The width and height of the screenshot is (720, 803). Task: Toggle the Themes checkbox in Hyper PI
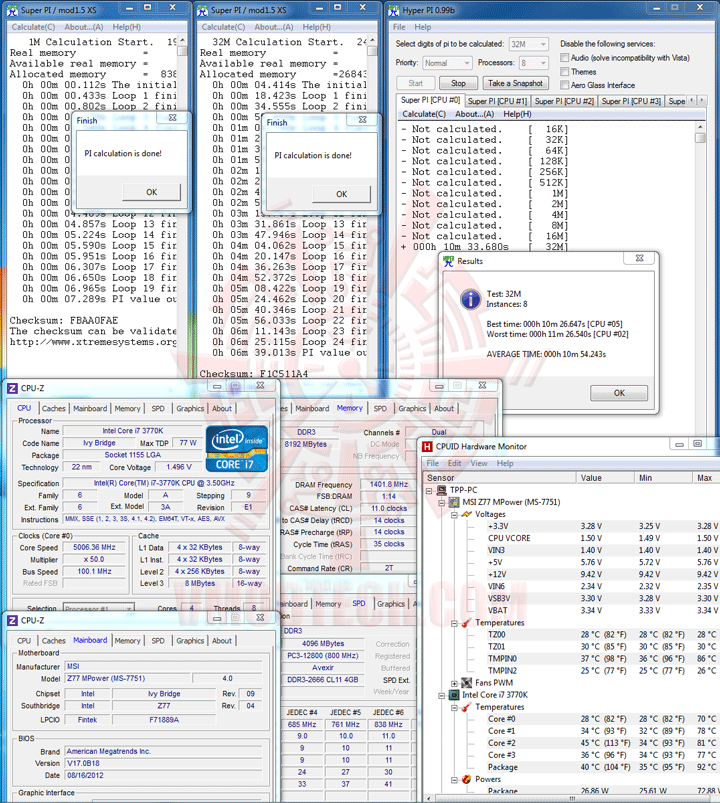(x=564, y=72)
